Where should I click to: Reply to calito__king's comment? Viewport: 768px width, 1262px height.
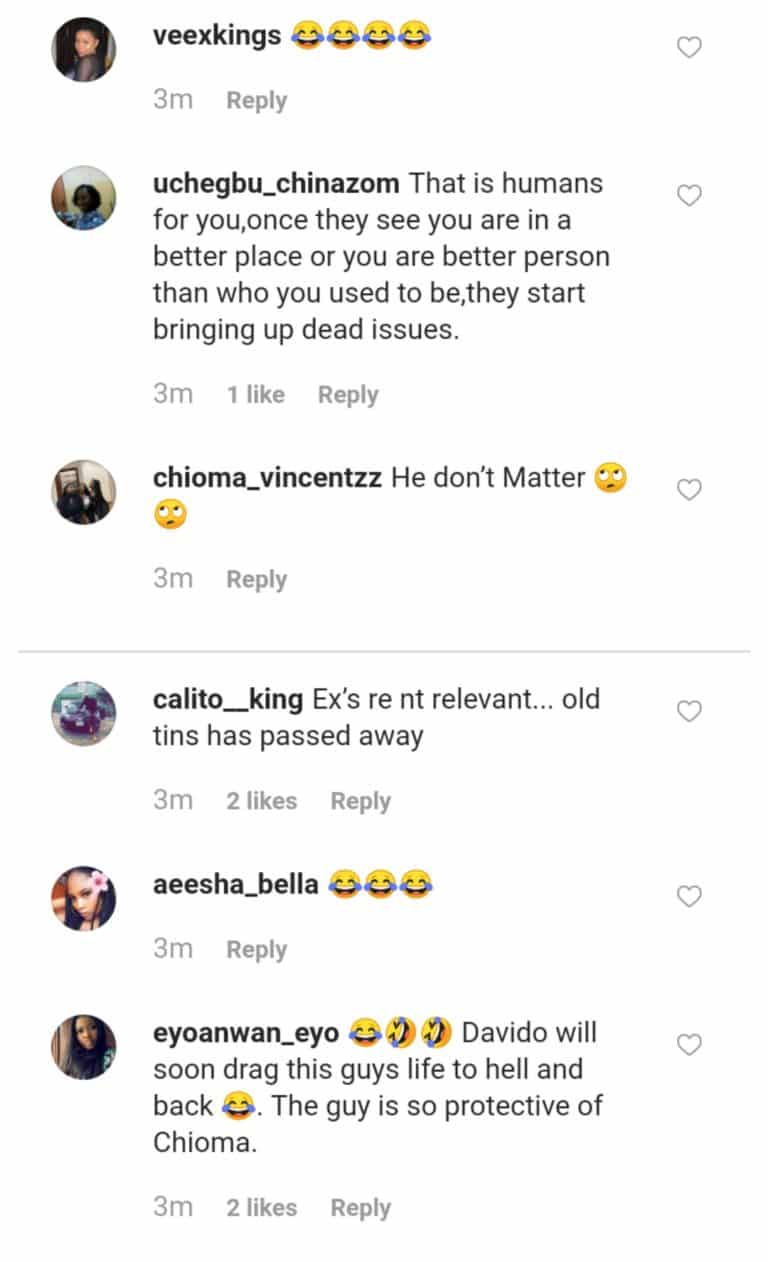361,801
